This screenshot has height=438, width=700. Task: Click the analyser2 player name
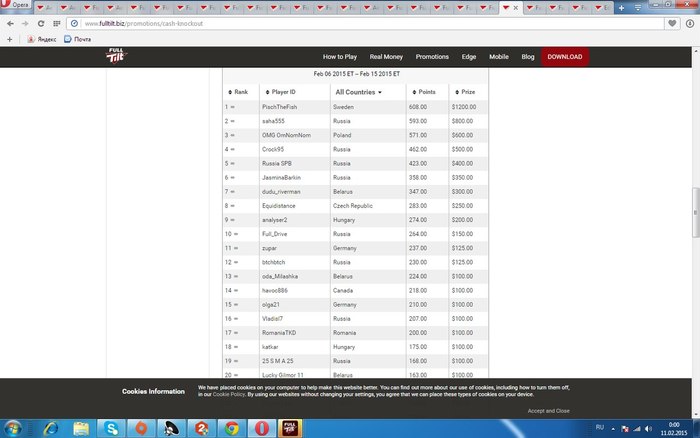275,220
